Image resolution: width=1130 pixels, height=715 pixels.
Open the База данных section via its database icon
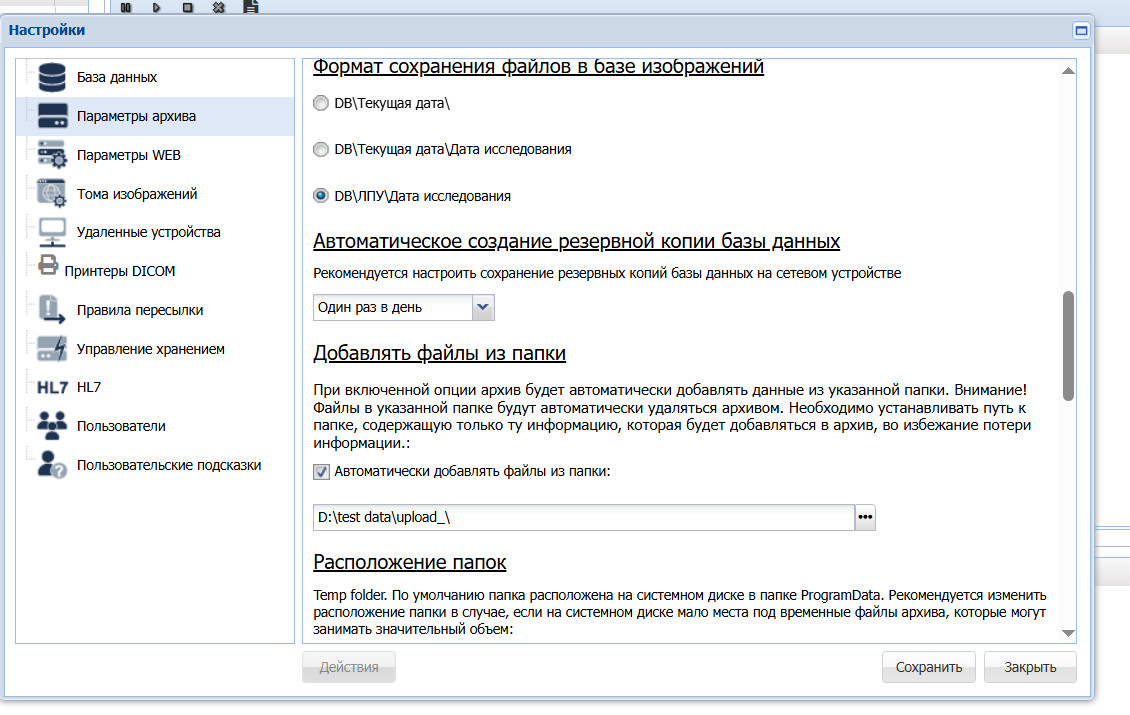pos(52,77)
